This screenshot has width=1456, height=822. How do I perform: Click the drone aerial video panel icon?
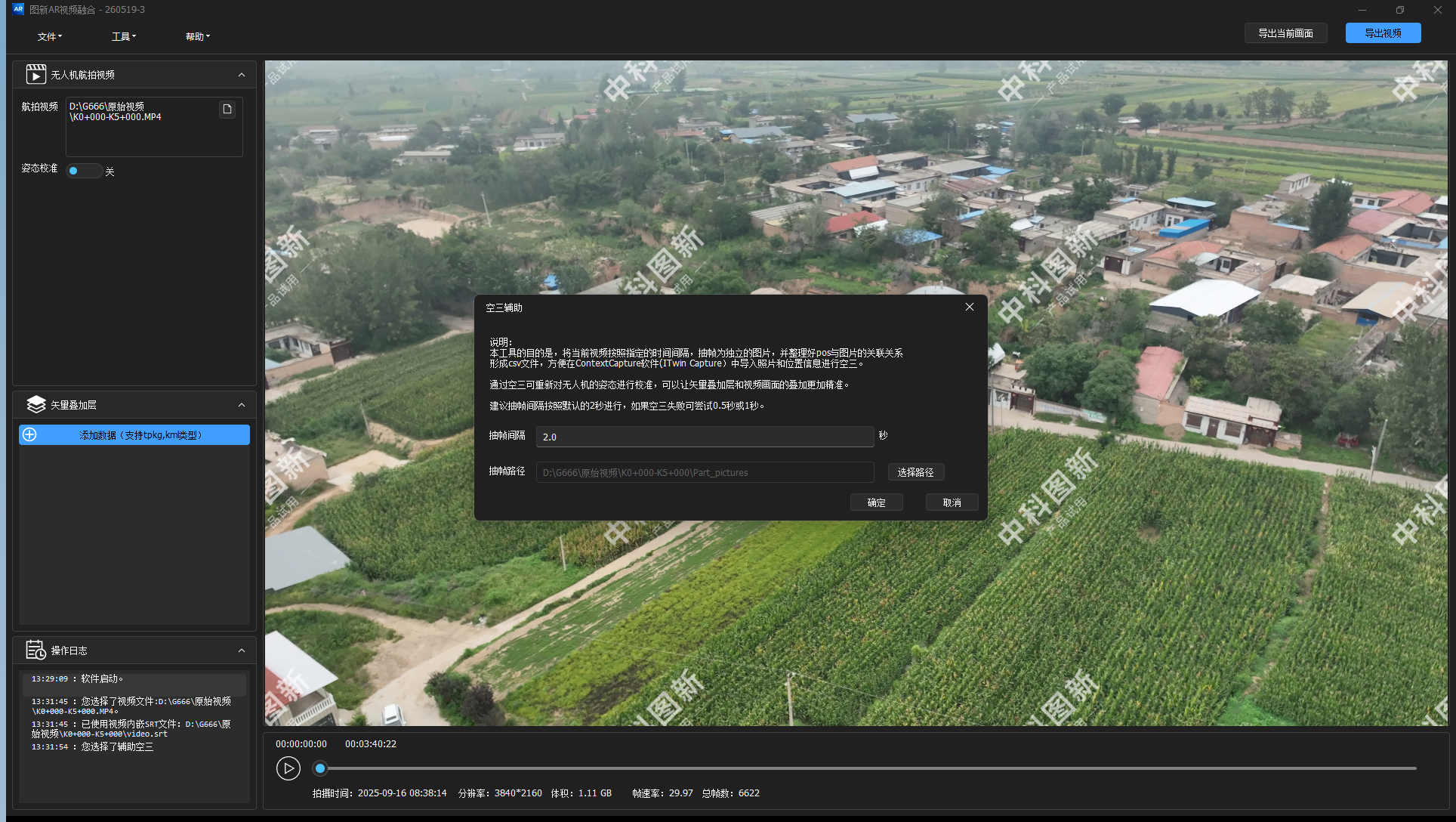(35, 74)
